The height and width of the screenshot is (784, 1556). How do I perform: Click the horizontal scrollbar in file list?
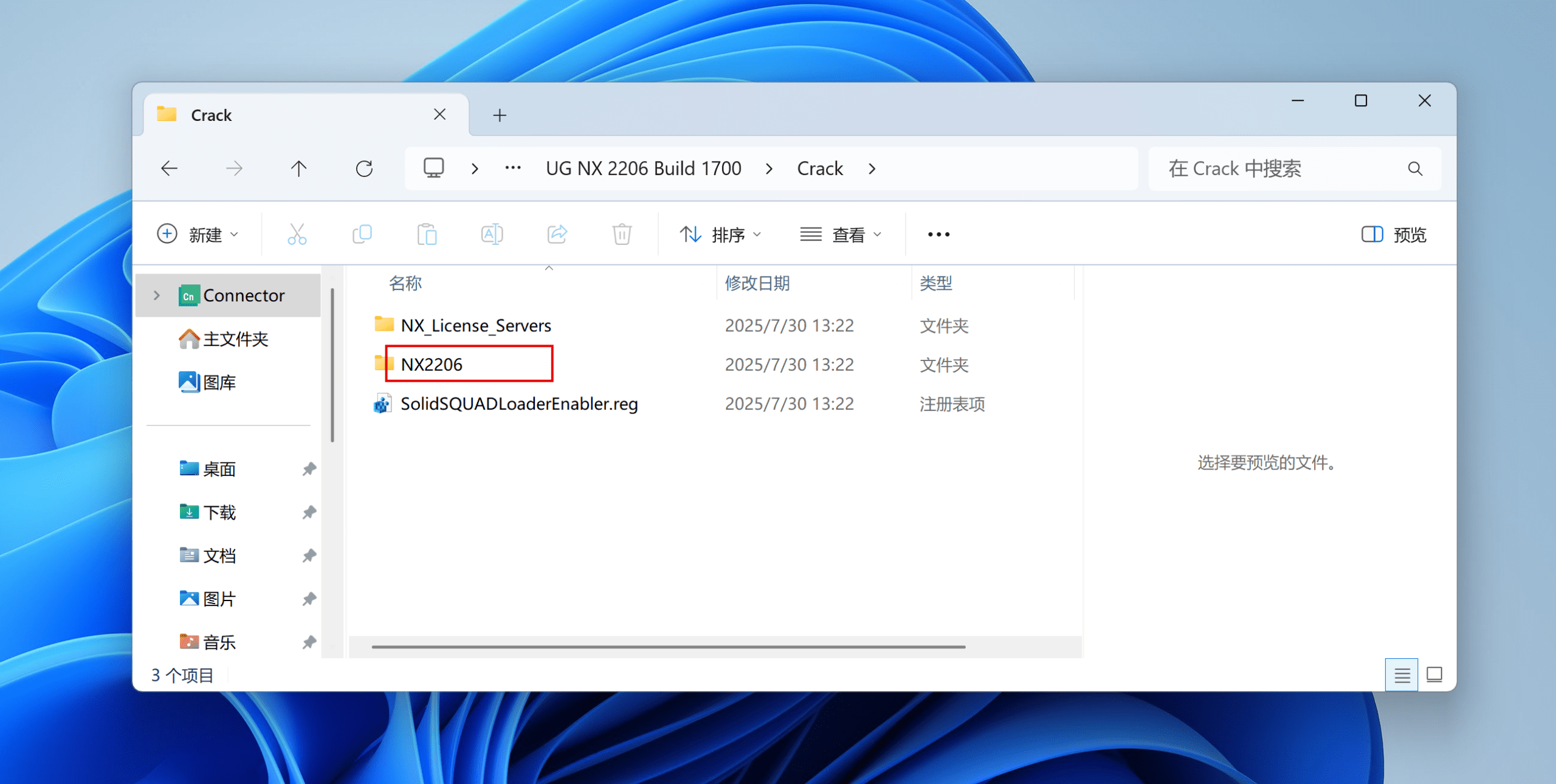[x=669, y=647]
